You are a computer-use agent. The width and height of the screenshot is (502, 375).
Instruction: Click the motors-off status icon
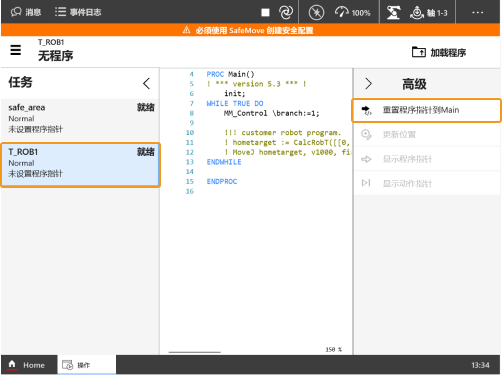[316, 13]
